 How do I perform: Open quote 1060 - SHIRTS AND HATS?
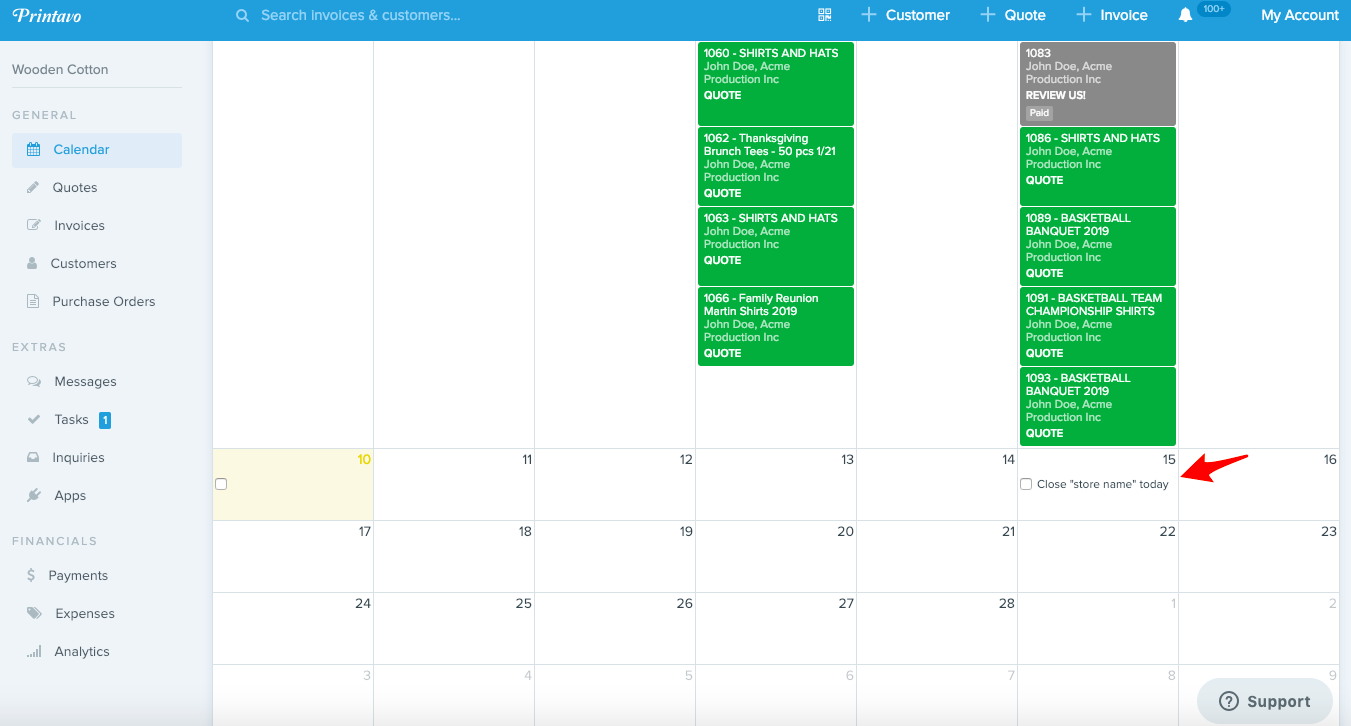coord(776,84)
